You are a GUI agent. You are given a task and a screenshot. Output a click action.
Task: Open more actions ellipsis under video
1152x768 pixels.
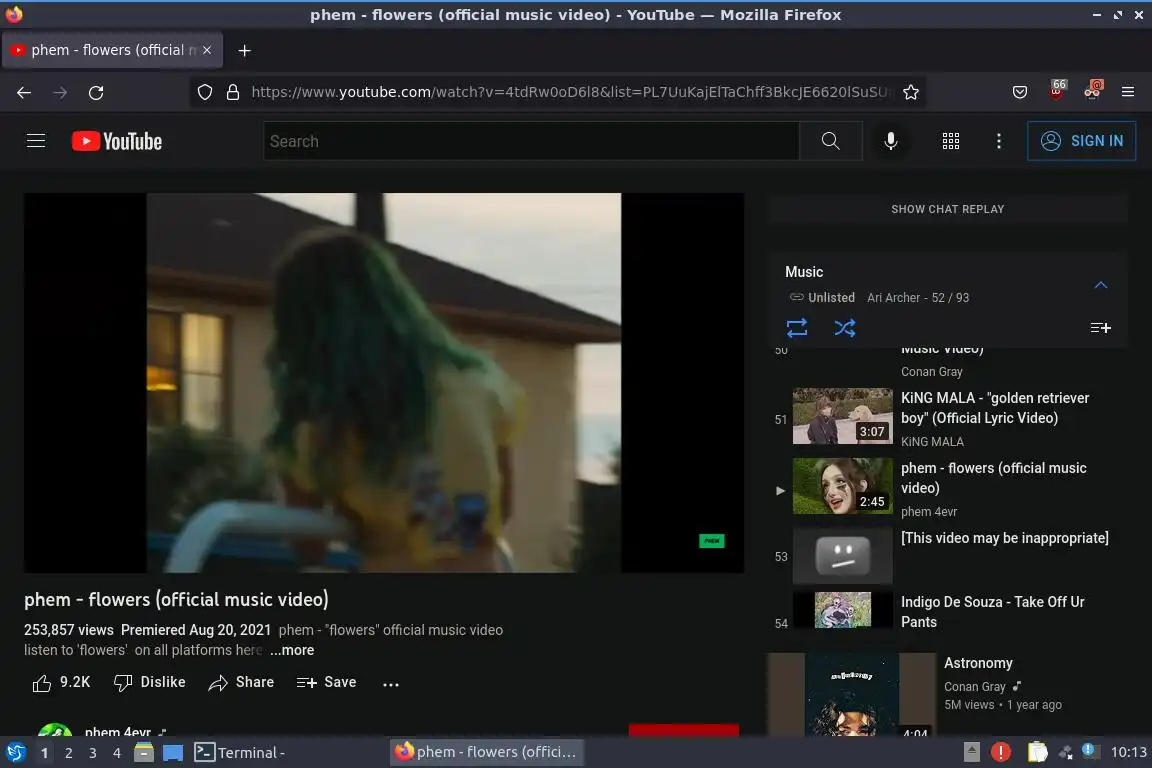[x=391, y=683]
